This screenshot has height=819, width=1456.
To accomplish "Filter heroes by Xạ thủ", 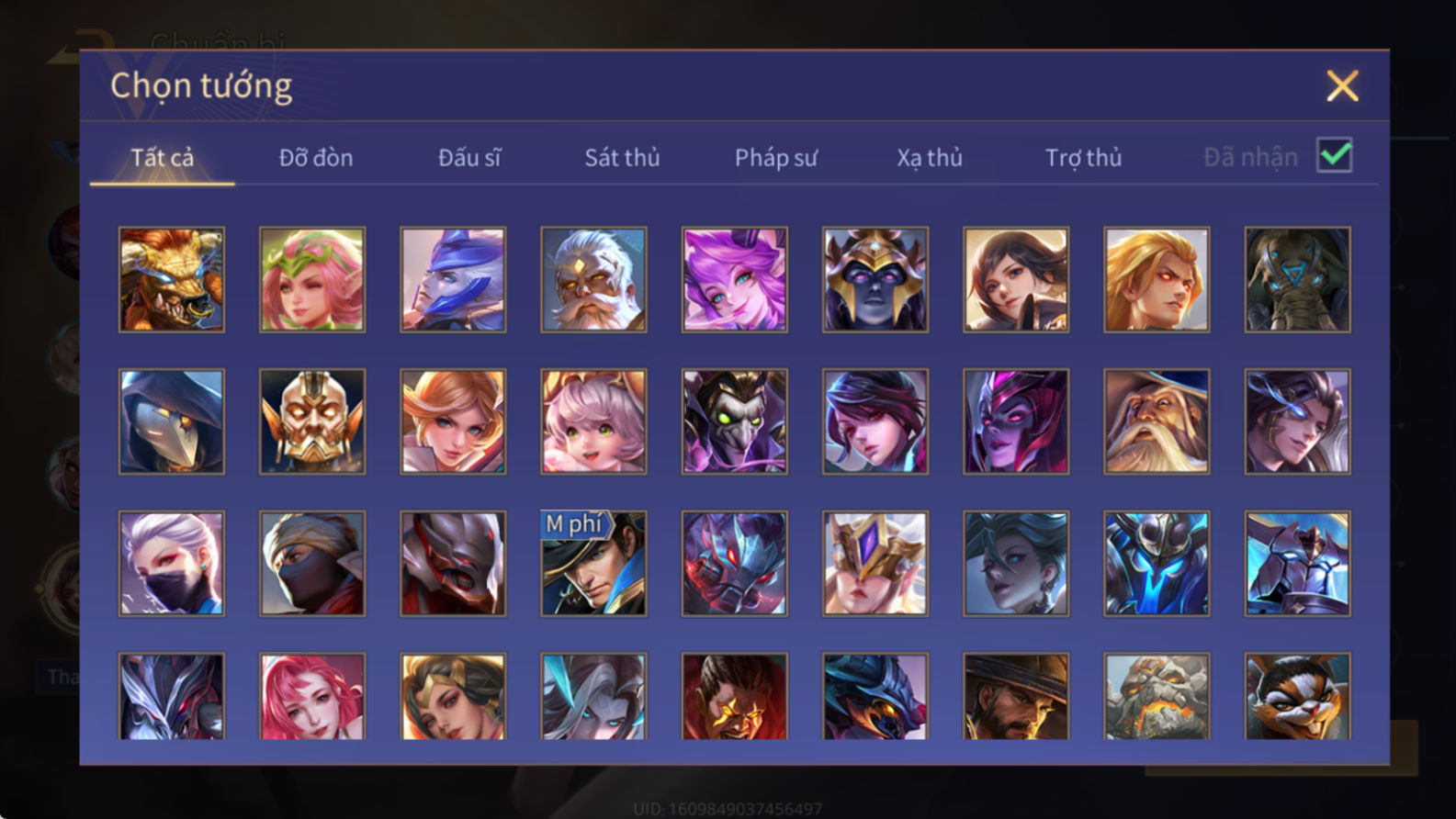I will [x=930, y=158].
